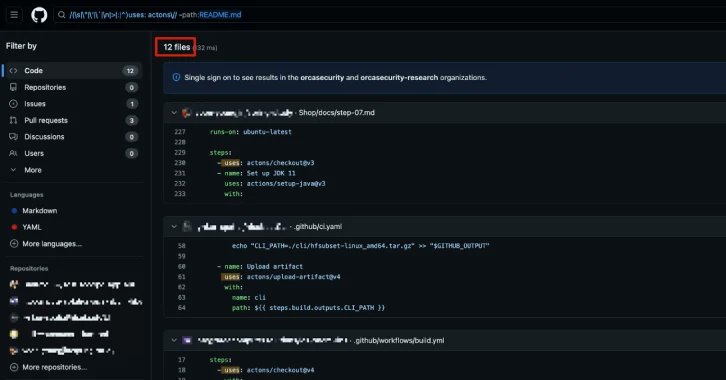726x380 pixels.
Task: Click the red YAML language dot
Action: coord(14,227)
